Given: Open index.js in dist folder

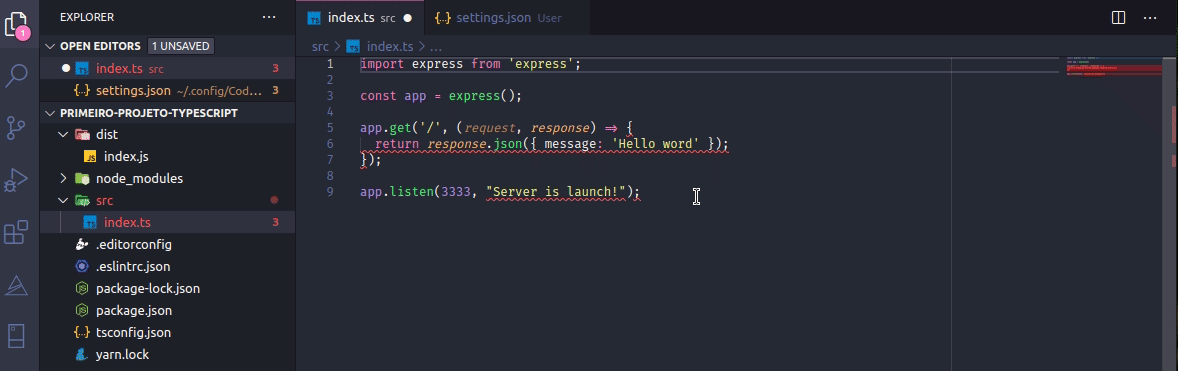Looking at the screenshot, I should [x=168, y=157].
